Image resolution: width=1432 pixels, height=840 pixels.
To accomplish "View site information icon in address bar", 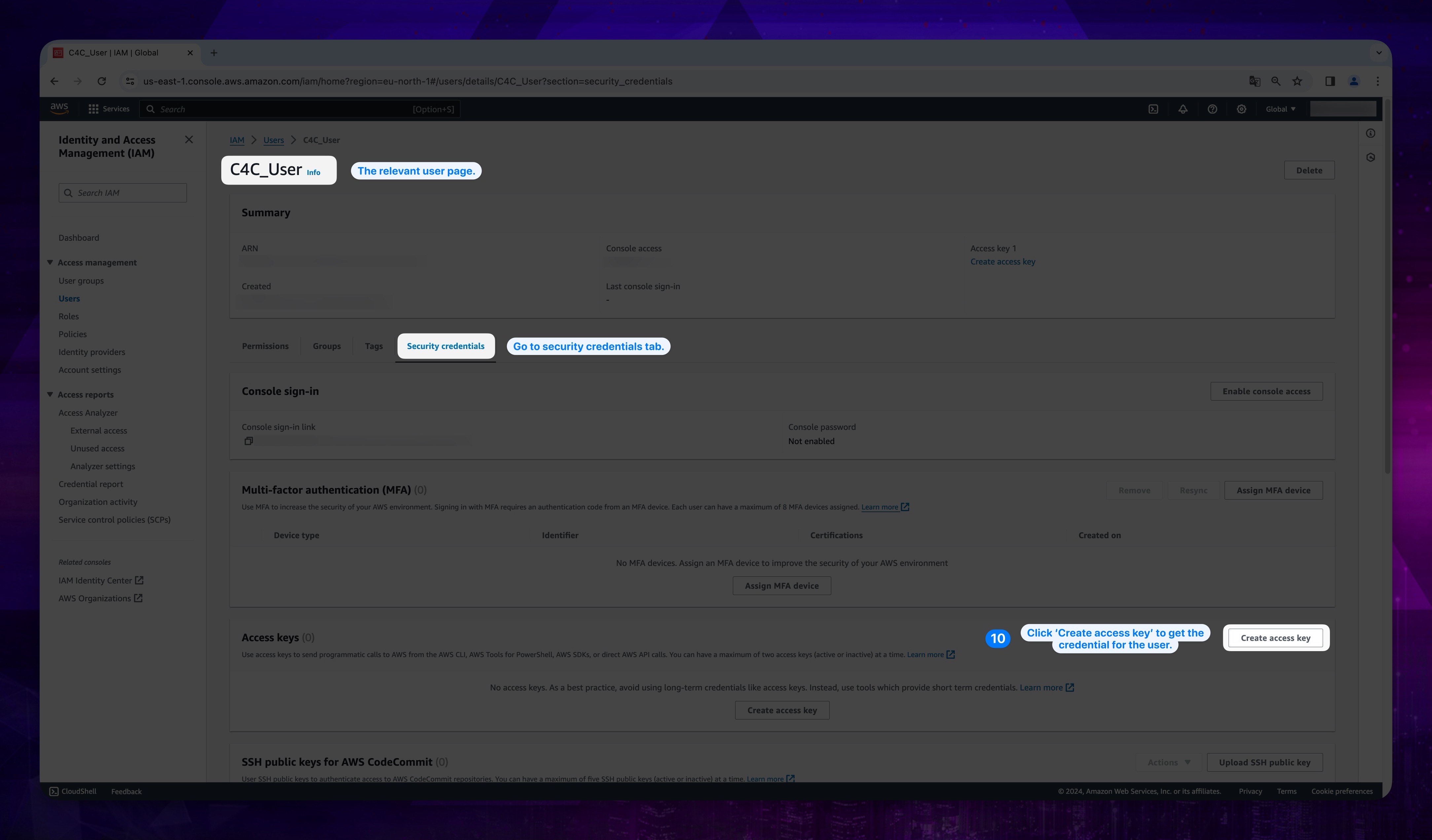I will [x=130, y=81].
